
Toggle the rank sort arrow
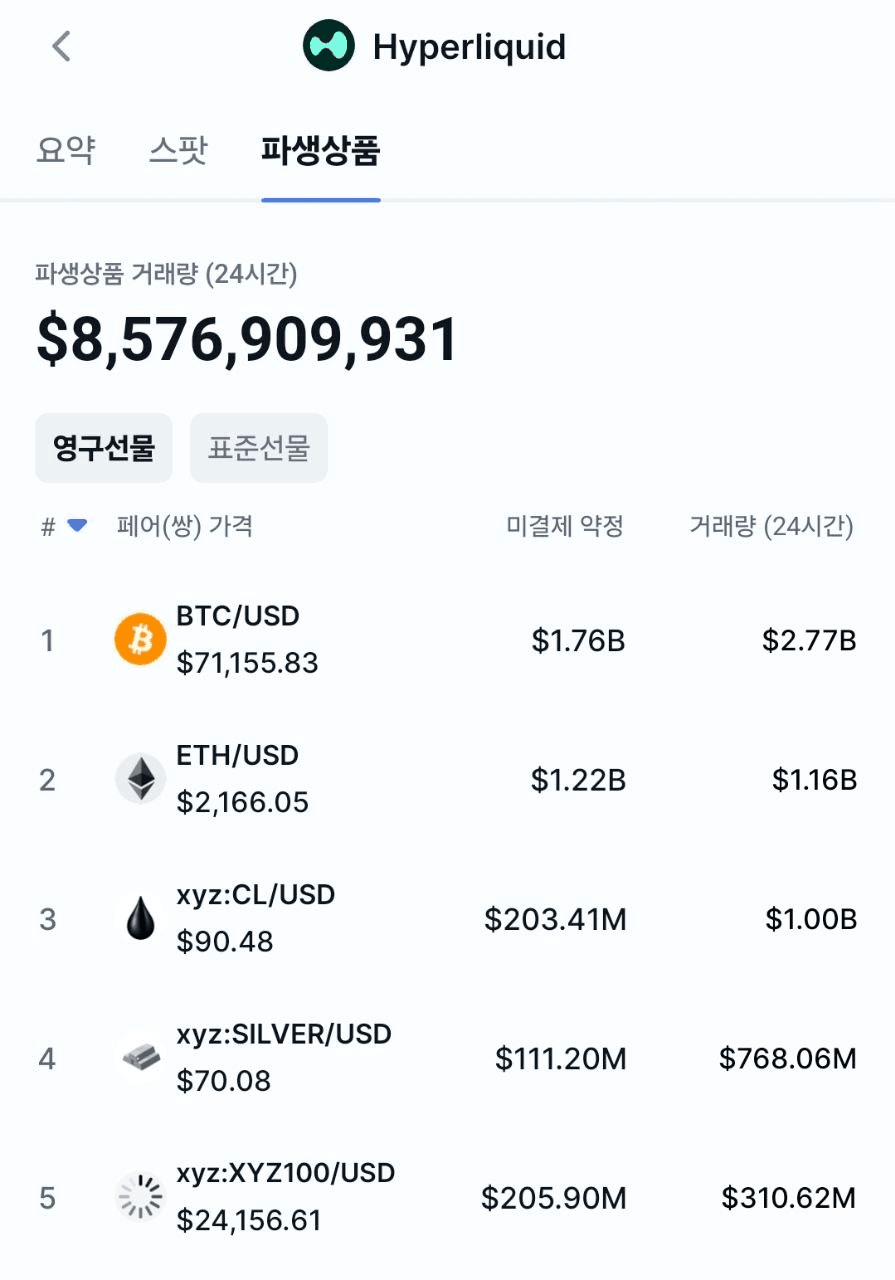coord(77,526)
